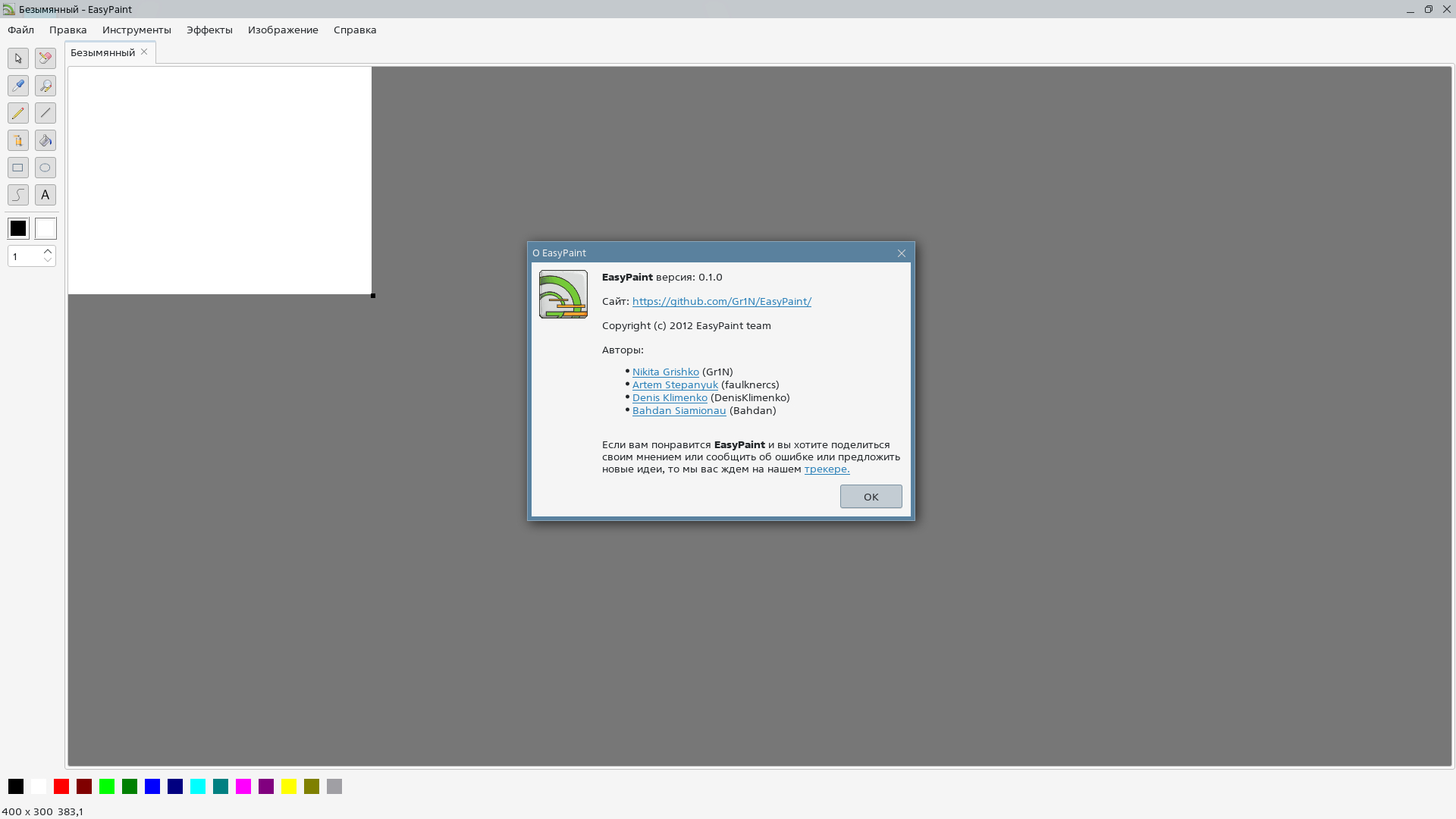The height and width of the screenshot is (819, 1456).
Task: Choose the Pencil drawing tool
Action: click(x=18, y=113)
